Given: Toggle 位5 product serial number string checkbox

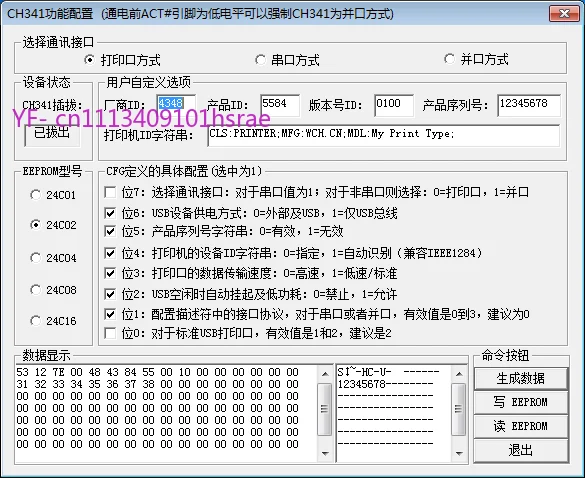Looking at the screenshot, I should pos(110,231).
